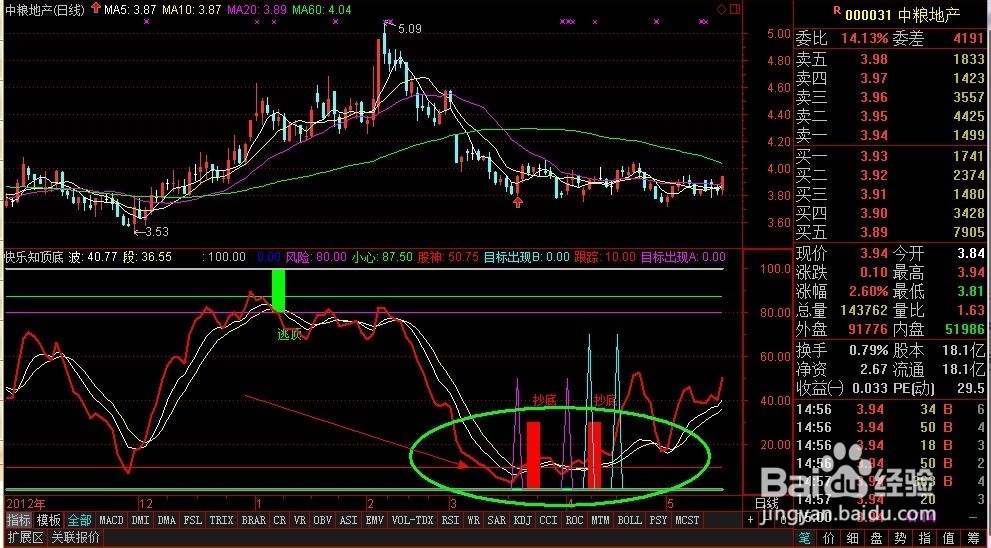The width and height of the screenshot is (991, 548).
Task: Click the 买一 price 3.93 row
Action: (x=889, y=156)
